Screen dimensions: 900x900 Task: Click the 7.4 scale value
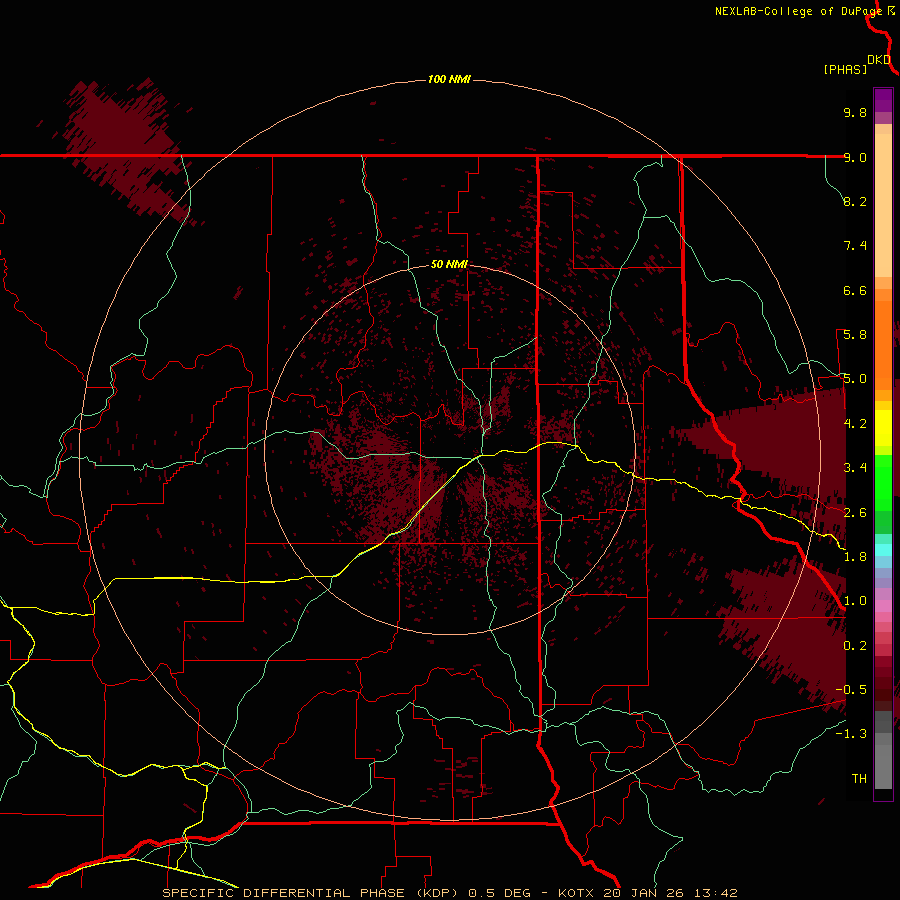[x=855, y=246]
